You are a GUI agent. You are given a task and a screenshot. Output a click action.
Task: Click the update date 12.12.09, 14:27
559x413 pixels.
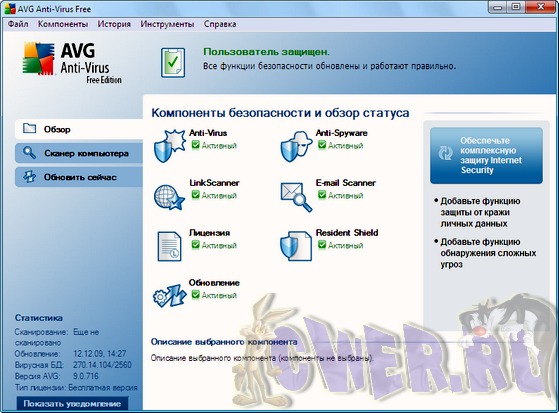point(100,354)
